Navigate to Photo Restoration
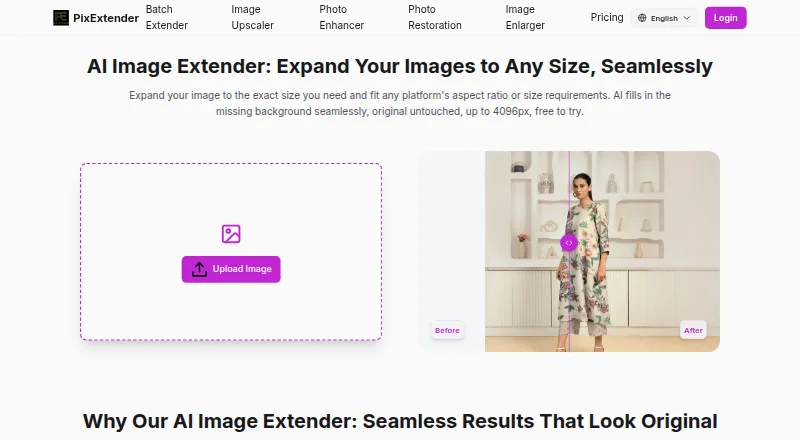The height and width of the screenshot is (440, 800). click(435, 17)
